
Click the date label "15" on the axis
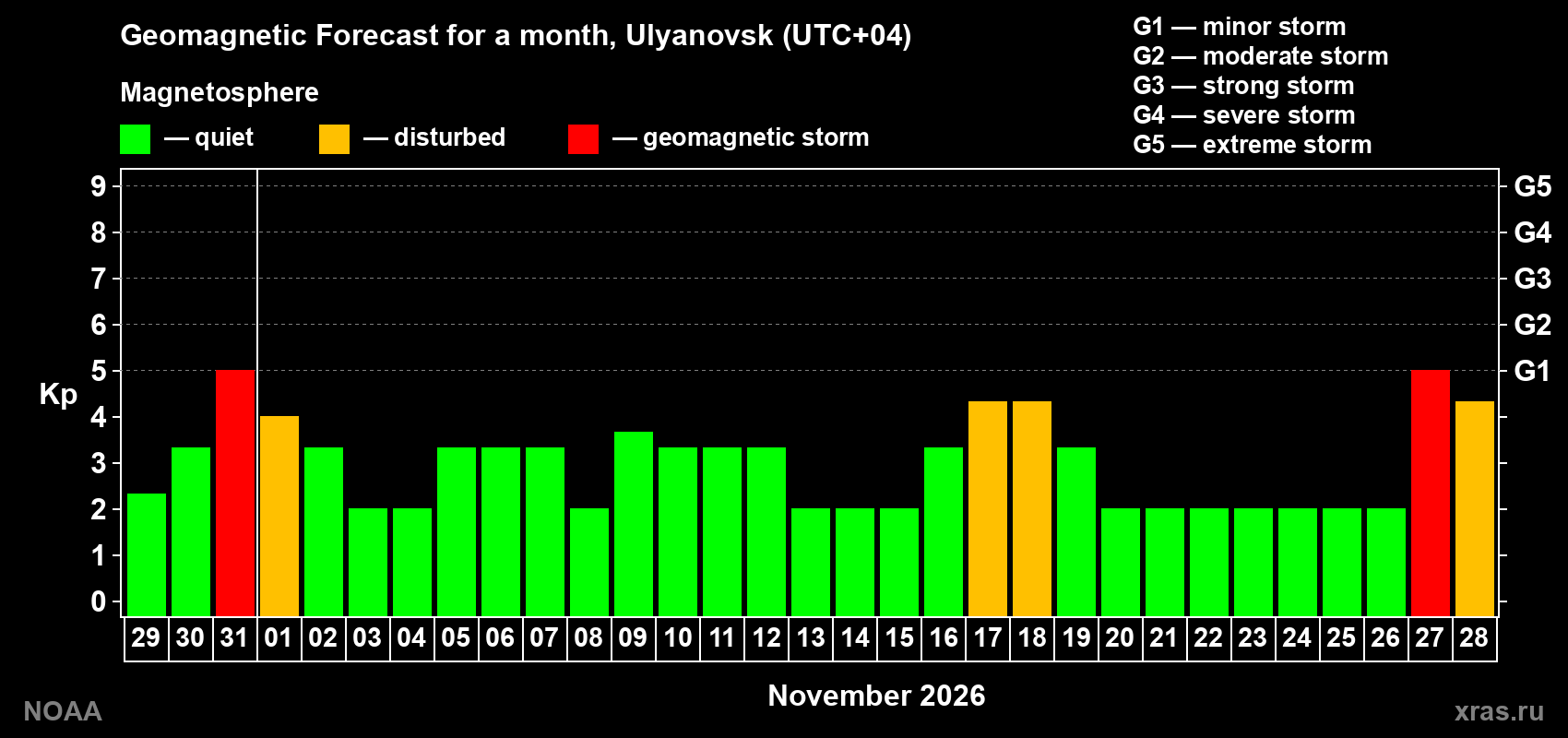point(899,637)
